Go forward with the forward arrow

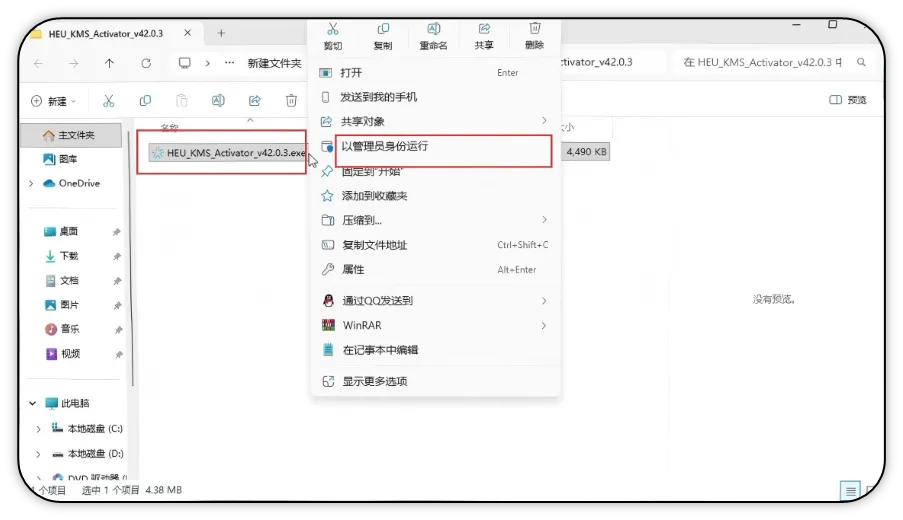click(74, 63)
